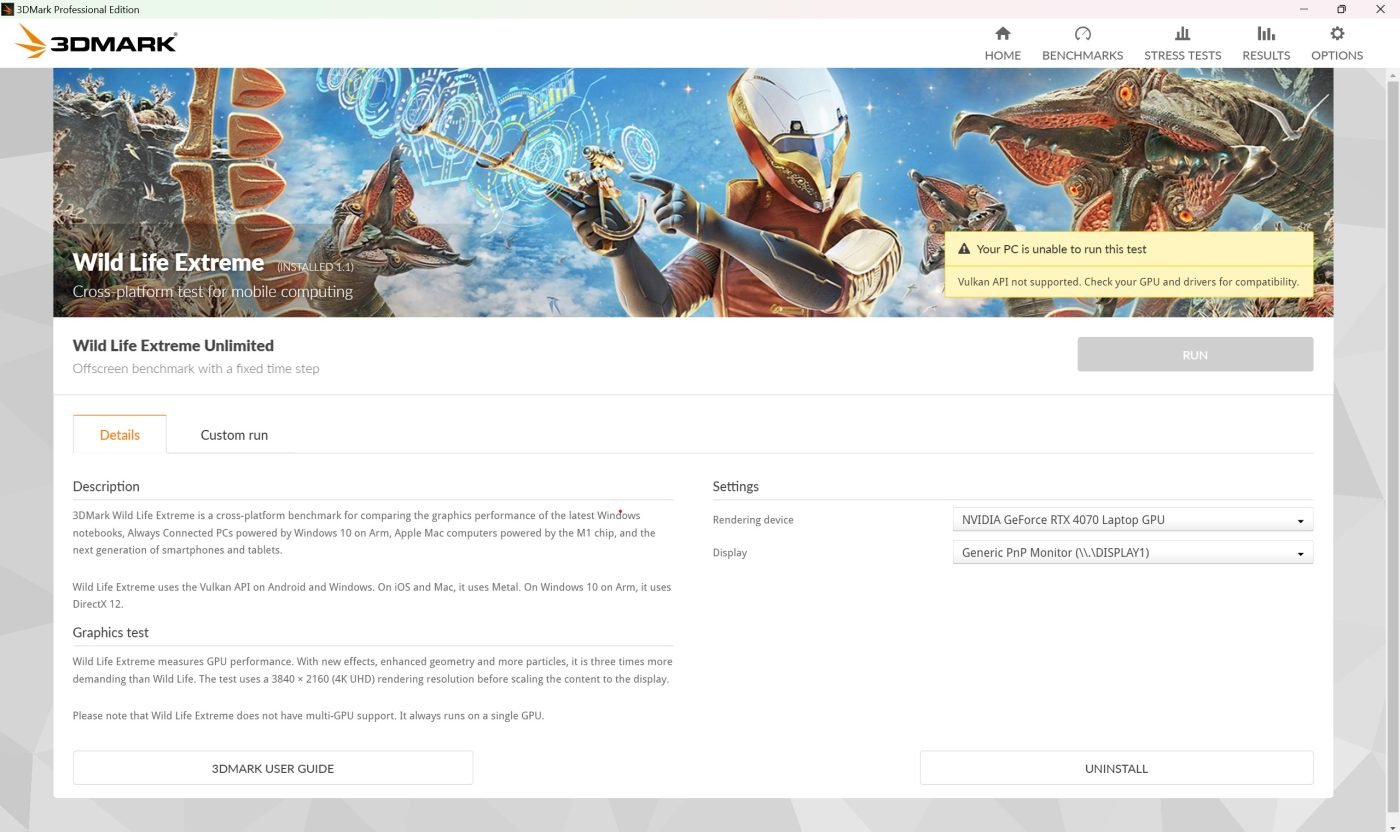Image resolution: width=1400 pixels, height=832 pixels.
Task: Close the 3DMark window
Action: coord(1380,9)
